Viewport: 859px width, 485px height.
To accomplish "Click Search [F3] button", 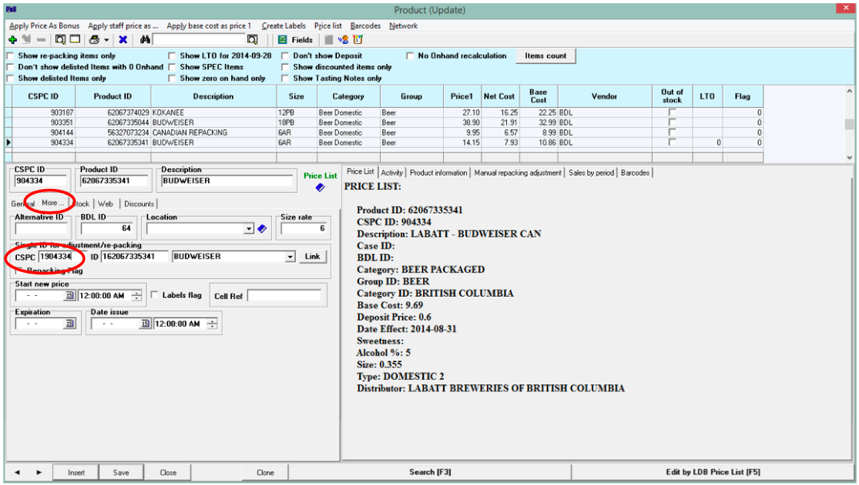I will [430, 472].
